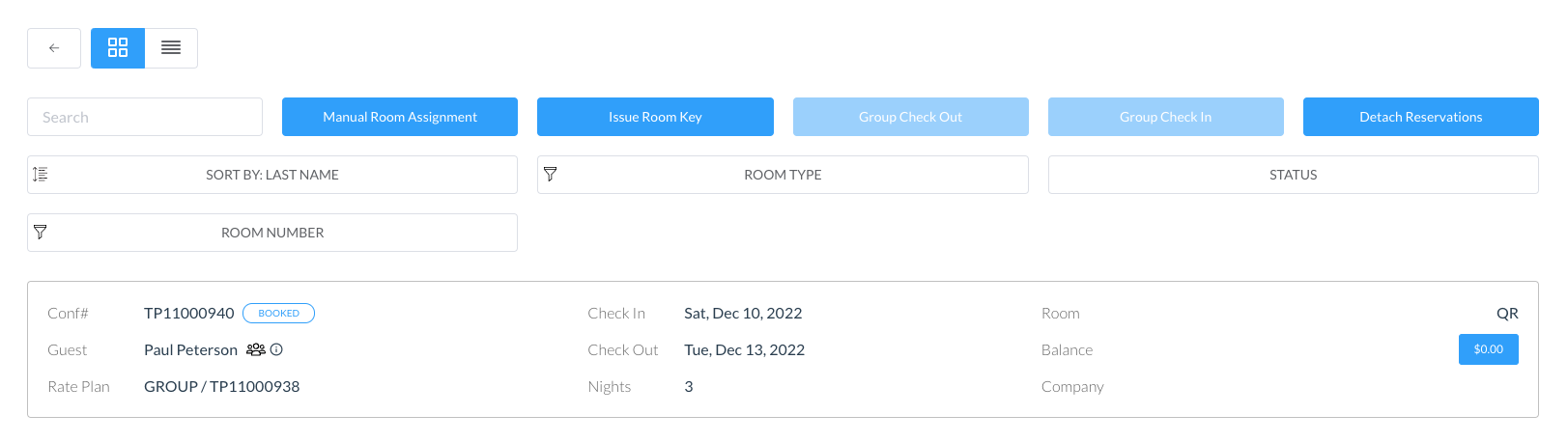Expand the Room Type filter dropdown
Image resolution: width=1568 pixels, height=443 pixels.
tap(783, 175)
